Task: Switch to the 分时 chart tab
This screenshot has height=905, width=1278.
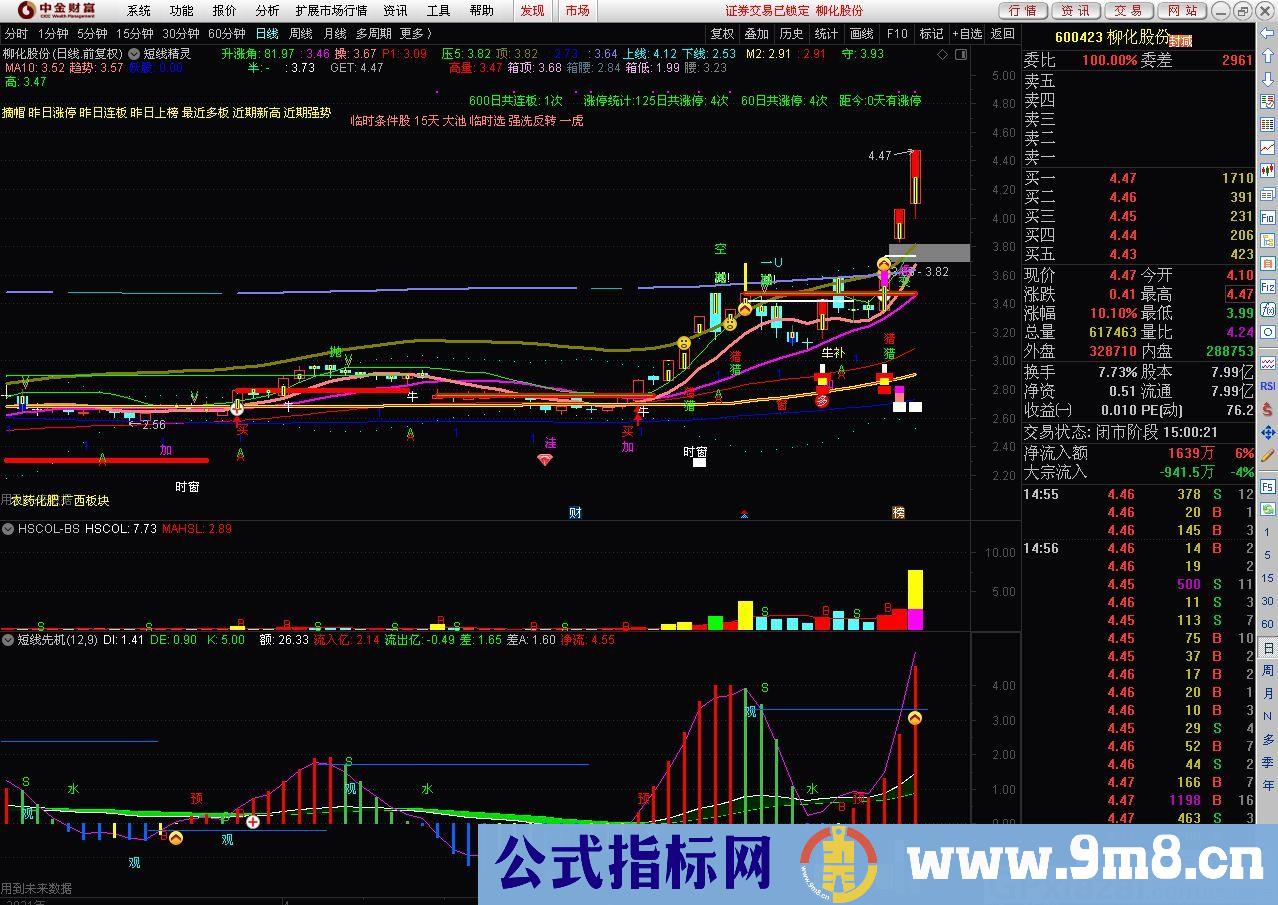Action: pos(16,33)
